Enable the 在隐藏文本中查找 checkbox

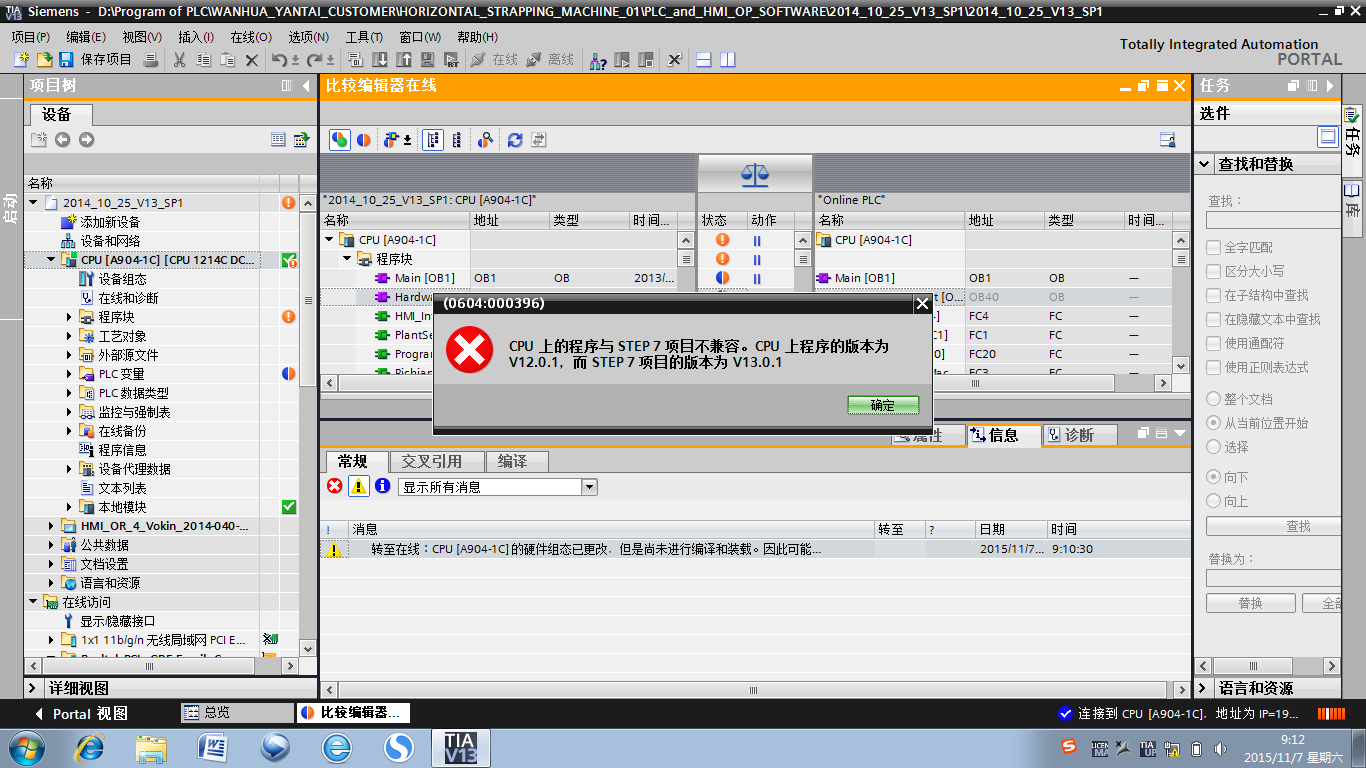(1214, 319)
